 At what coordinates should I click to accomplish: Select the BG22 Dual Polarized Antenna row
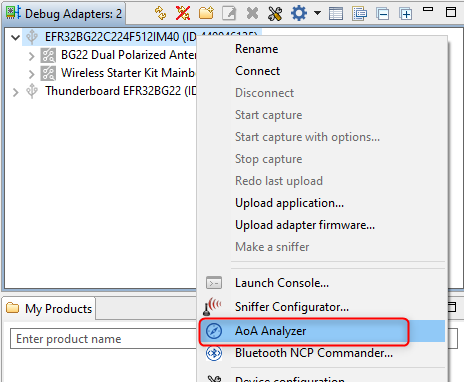[x=128, y=55]
